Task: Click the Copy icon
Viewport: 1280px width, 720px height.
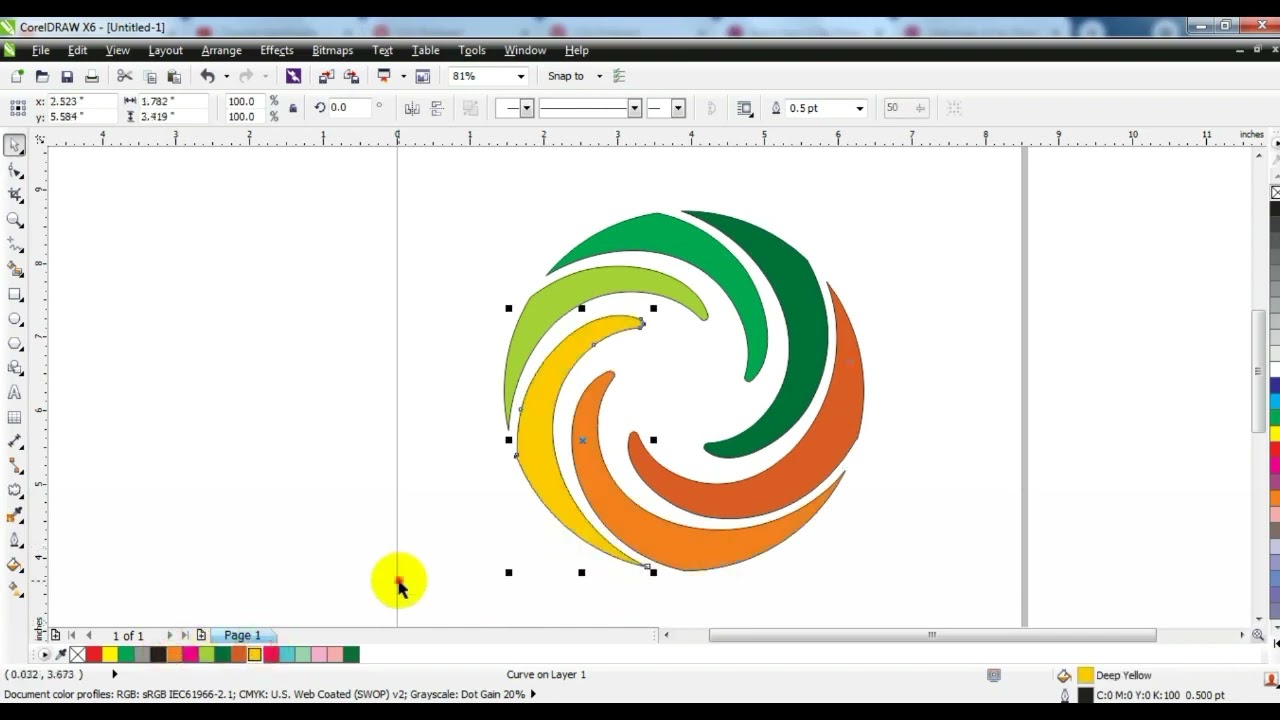Action: click(150, 76)
